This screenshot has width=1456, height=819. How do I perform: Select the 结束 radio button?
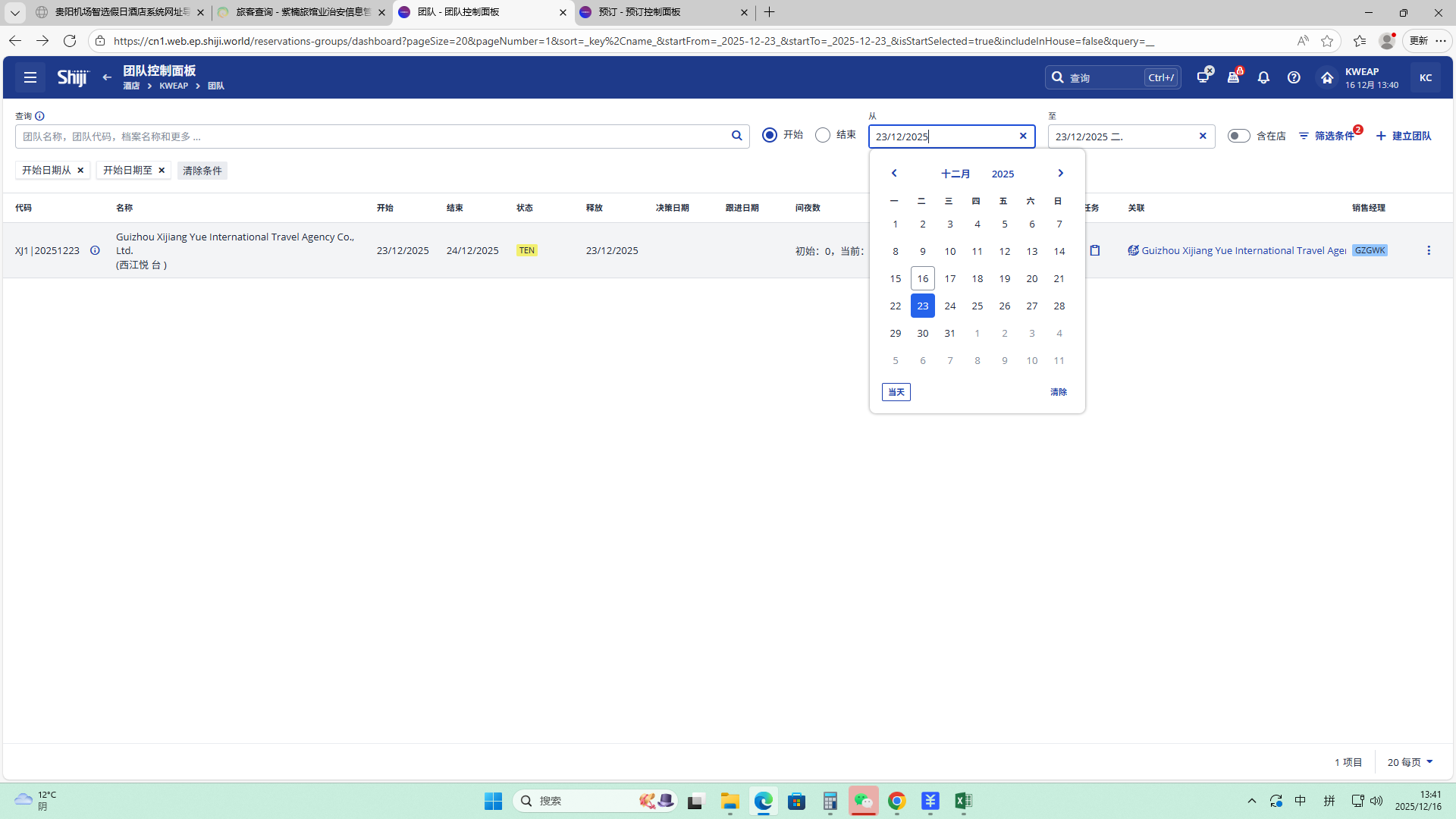(823, 135)
